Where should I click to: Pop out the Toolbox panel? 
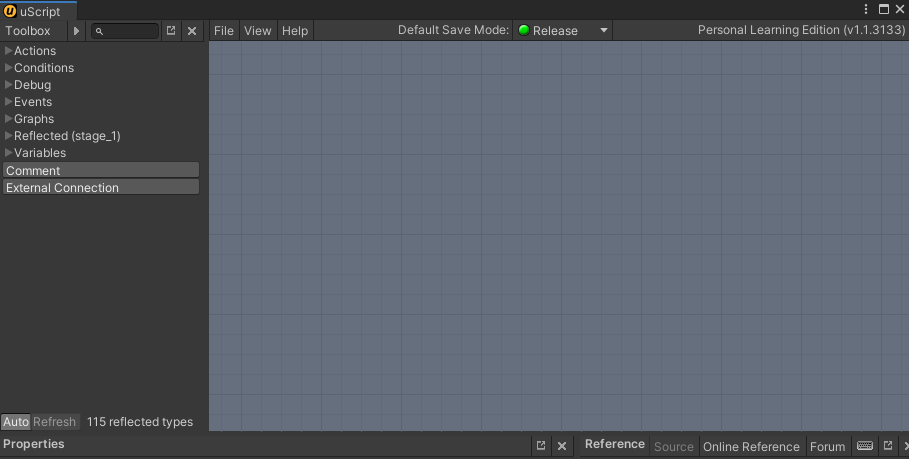[x=171, y=31]
